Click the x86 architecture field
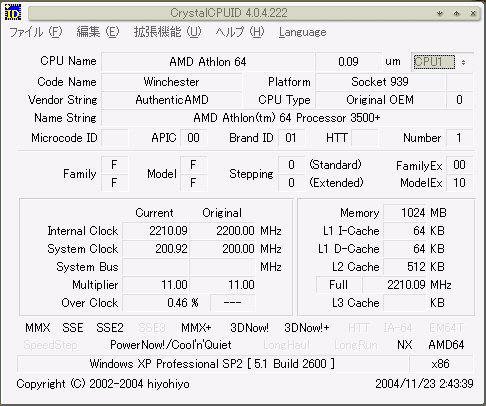 (x=441, y=364)
